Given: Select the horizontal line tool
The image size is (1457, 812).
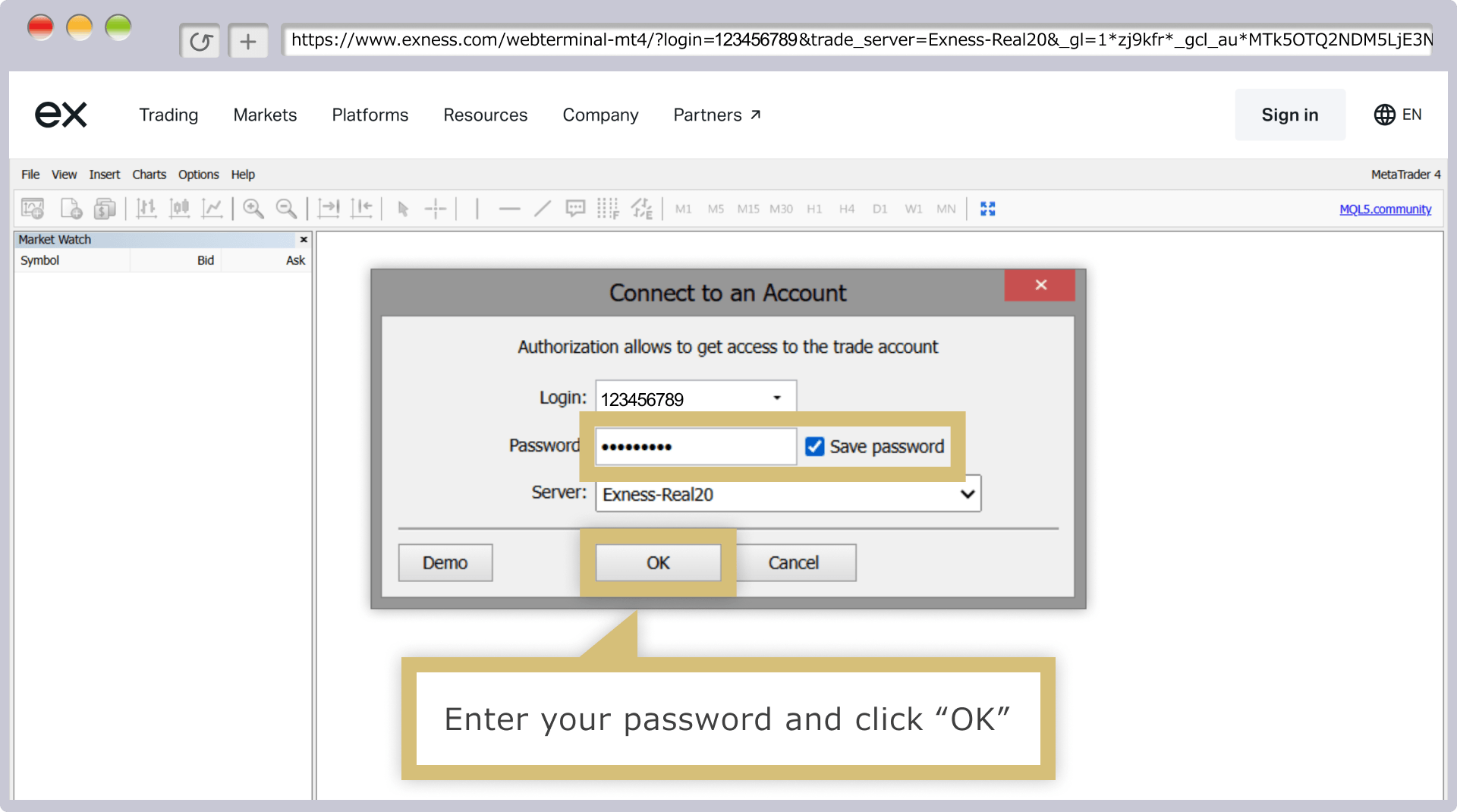Looking at the screenshot, I should pos(509,209).
